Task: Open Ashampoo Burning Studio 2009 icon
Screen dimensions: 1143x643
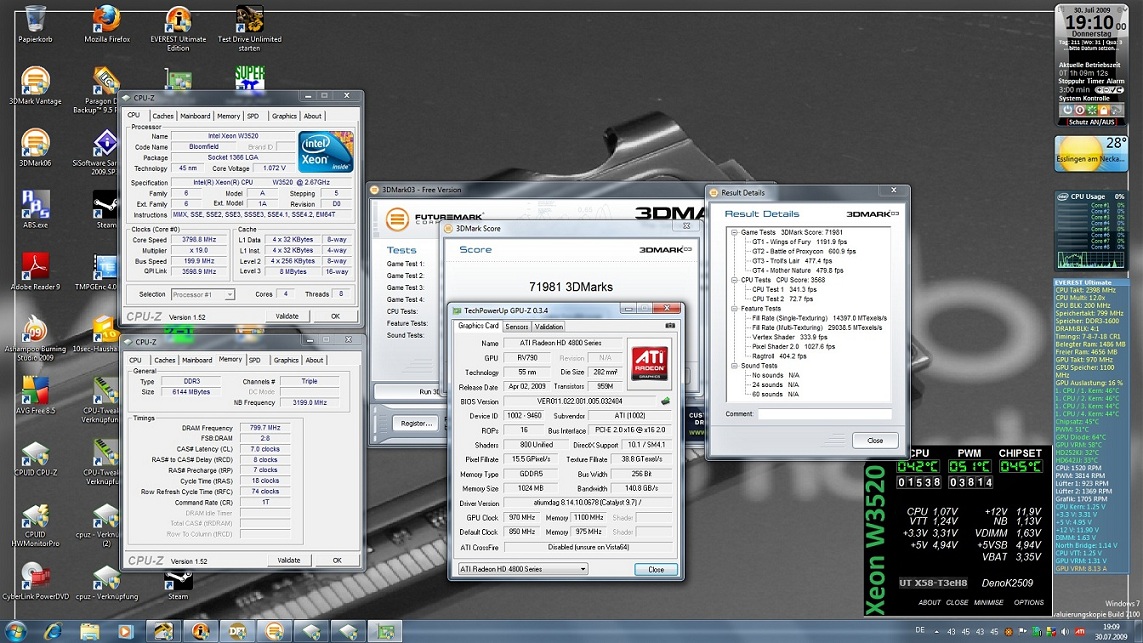Action: click(x=35, y=338)
